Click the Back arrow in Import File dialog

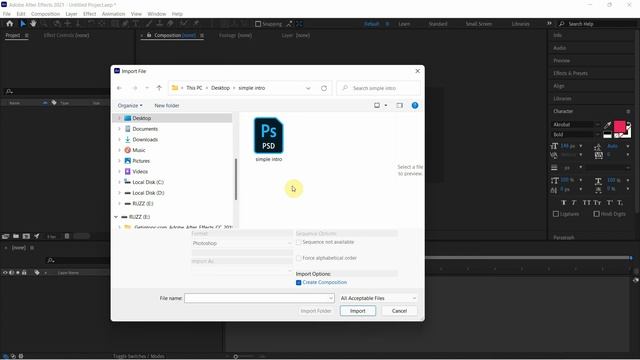[x=120, y=88]
